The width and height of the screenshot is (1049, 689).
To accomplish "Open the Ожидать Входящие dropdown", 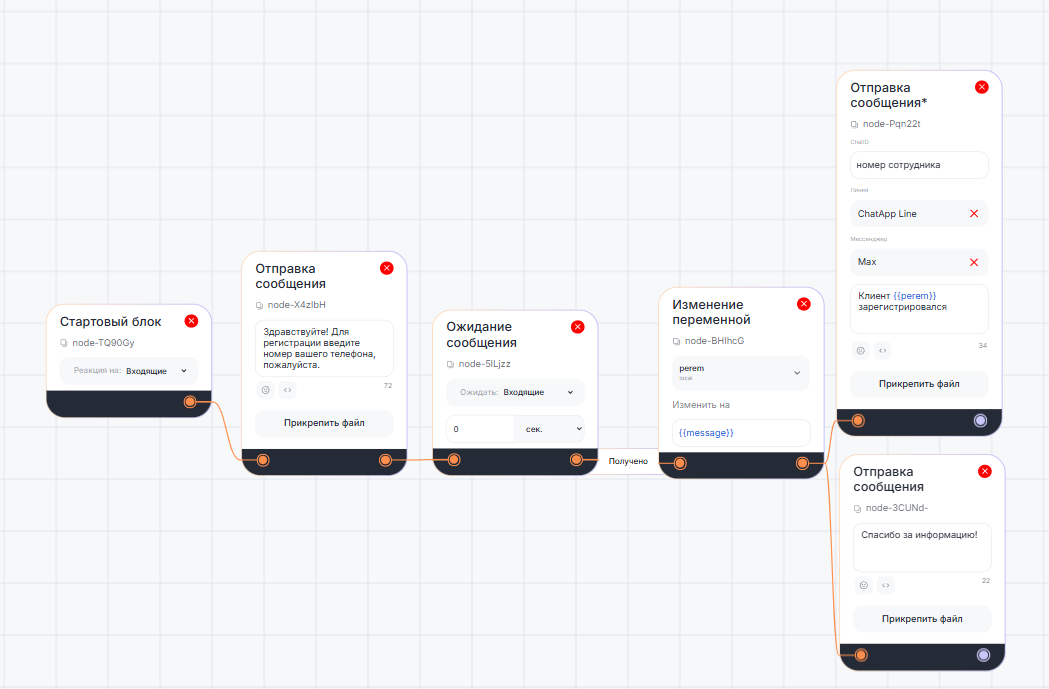I will pos(514,393).
